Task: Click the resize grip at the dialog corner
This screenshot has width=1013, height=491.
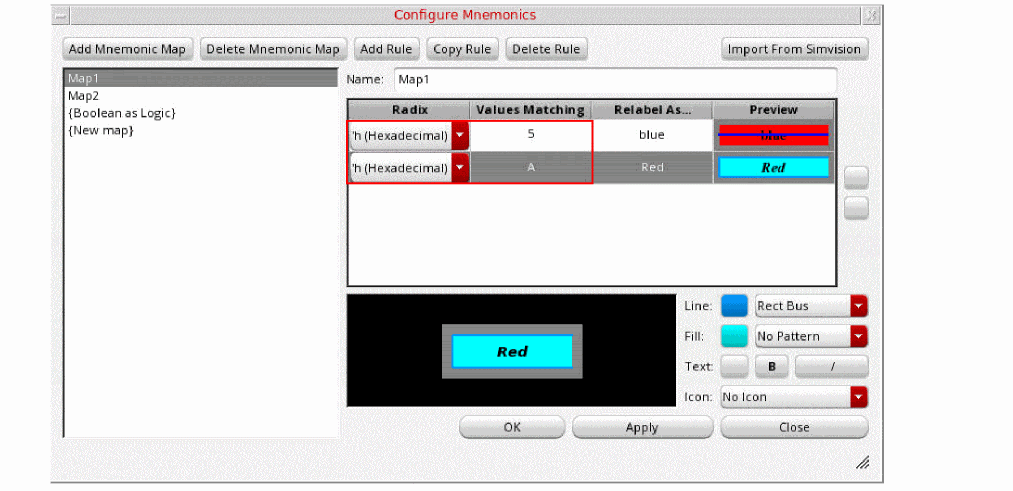Action: [x=862, y=462]
